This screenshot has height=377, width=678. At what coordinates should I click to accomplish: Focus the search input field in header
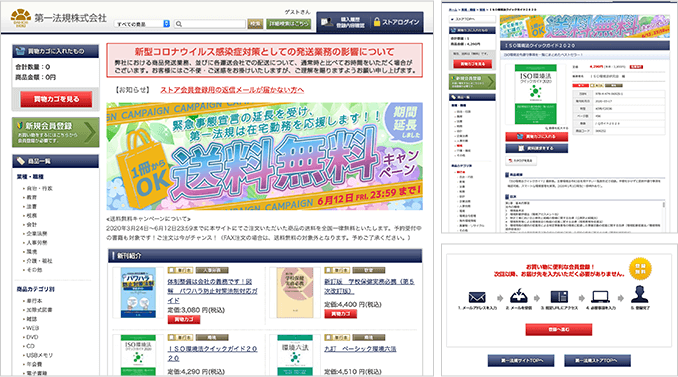click(x=210, y=24)
